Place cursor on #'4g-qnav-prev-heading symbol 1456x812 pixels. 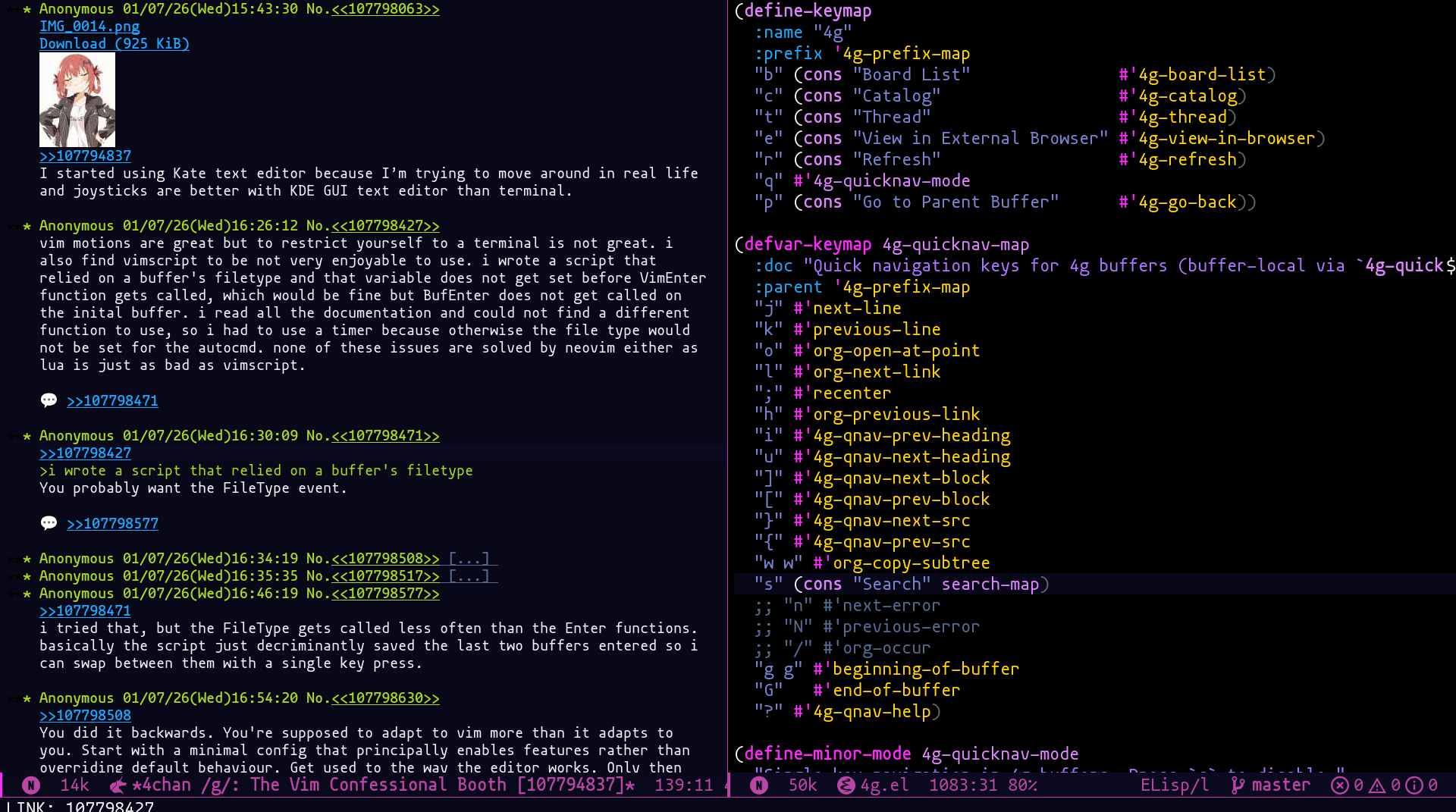902,436
